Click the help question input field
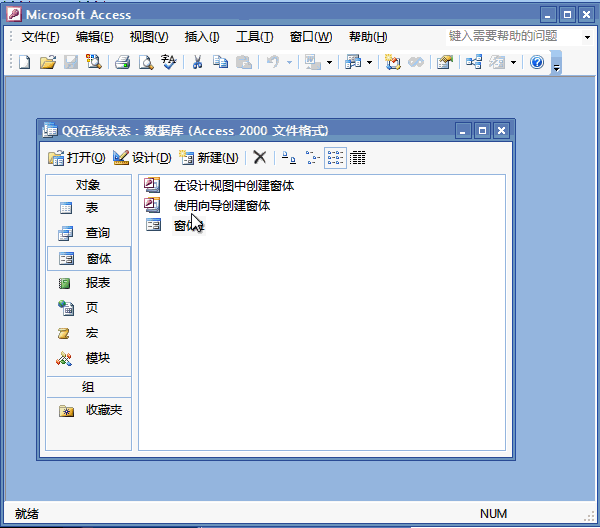This screenshot has height=528, width=600. [514, 37]
